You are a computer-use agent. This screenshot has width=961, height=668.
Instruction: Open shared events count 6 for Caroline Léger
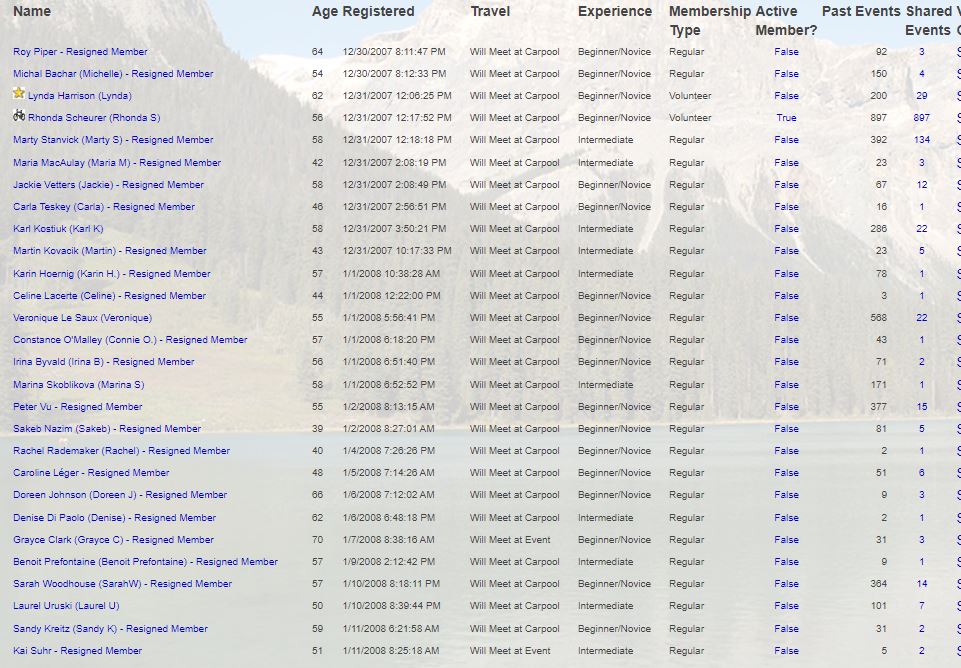coord(922,473)
